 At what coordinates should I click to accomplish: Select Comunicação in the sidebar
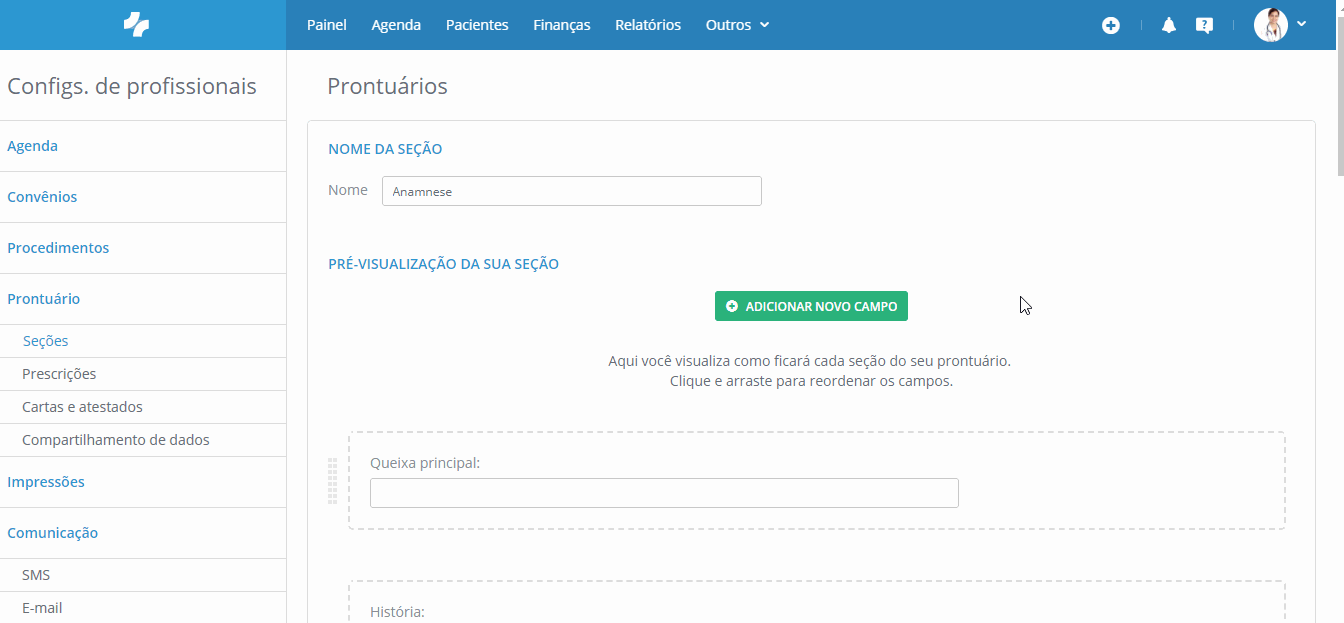tap(143, 533)
